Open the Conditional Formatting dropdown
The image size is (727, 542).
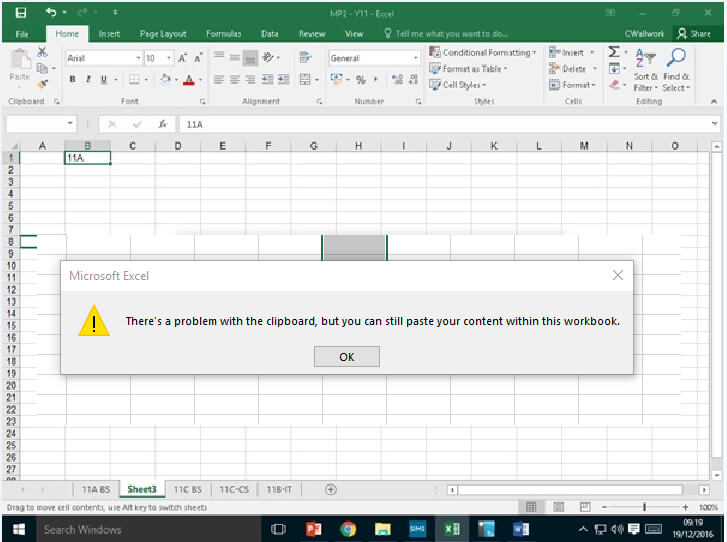484,52
